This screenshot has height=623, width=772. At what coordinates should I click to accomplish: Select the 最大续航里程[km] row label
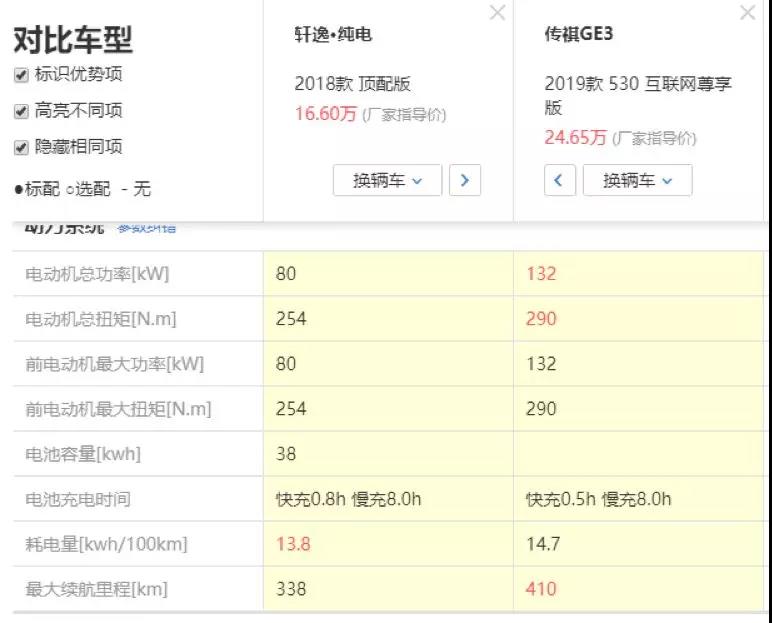96,589
